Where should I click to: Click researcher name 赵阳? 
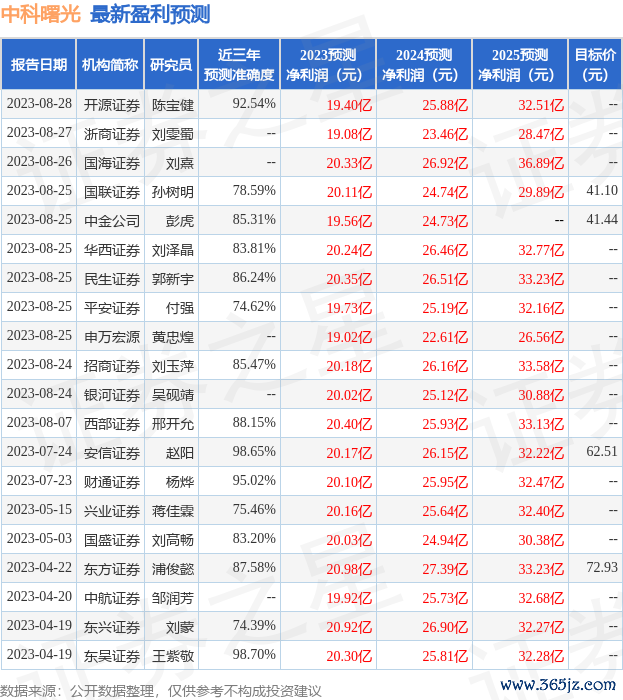pyautogui.click(x=180, y=454)
